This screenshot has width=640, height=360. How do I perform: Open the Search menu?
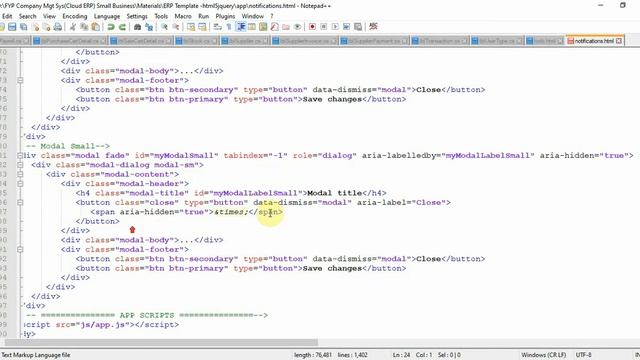click(x=28, y=16)
